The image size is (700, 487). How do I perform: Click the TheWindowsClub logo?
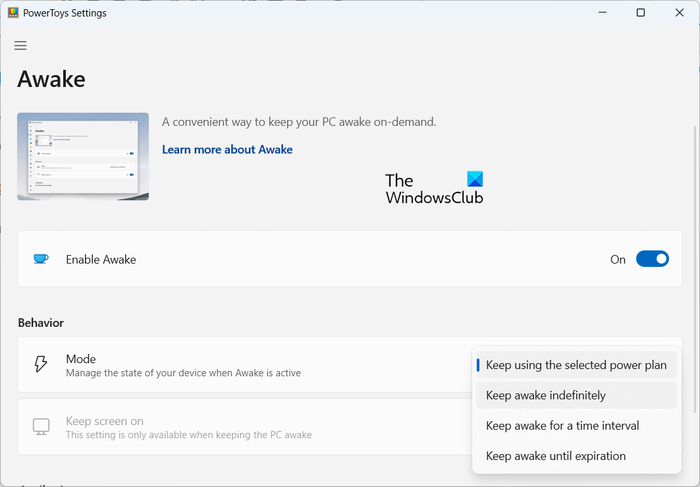coord(434,188)
